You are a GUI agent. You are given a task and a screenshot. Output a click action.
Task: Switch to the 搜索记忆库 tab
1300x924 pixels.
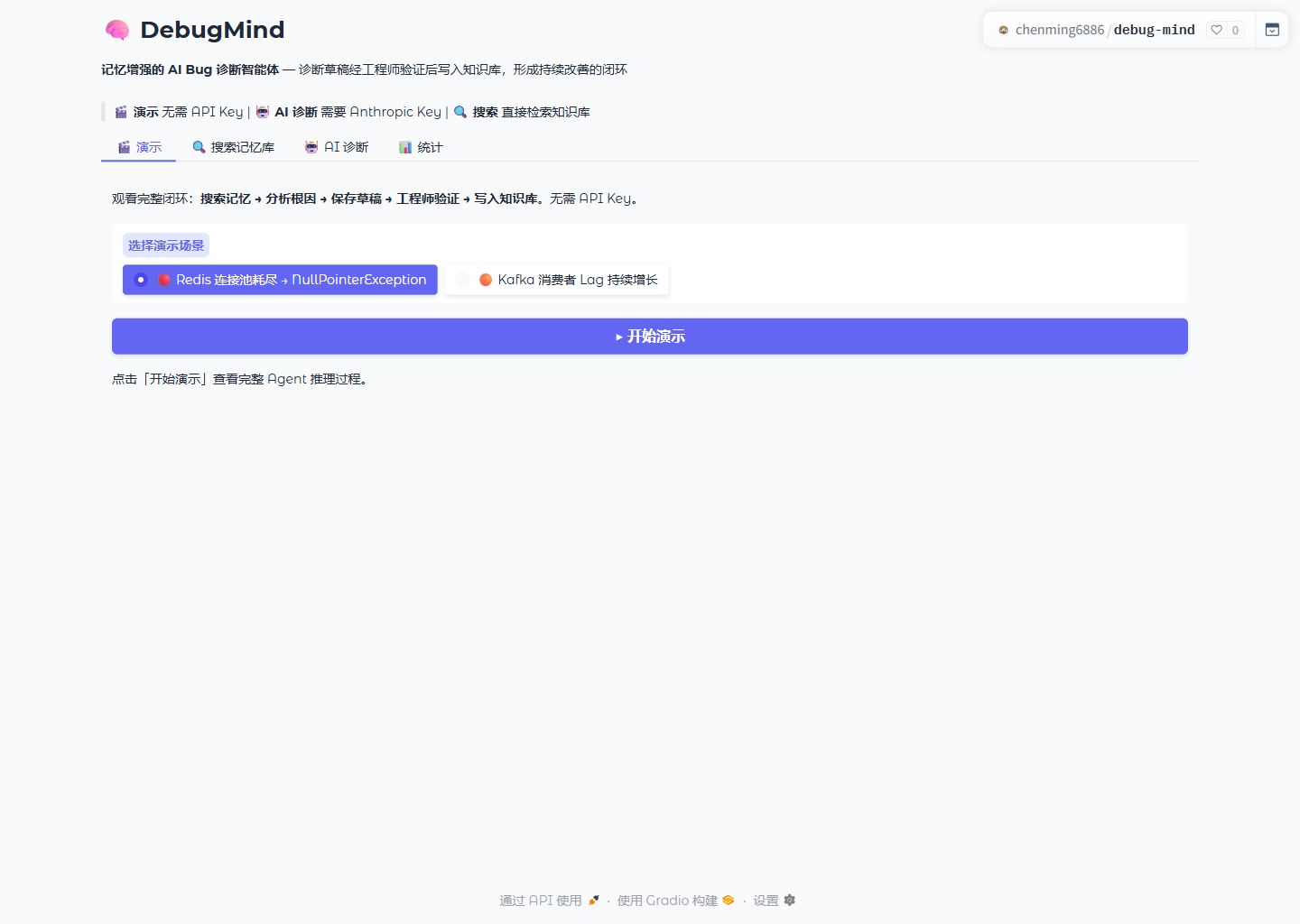tap(233, 147)
